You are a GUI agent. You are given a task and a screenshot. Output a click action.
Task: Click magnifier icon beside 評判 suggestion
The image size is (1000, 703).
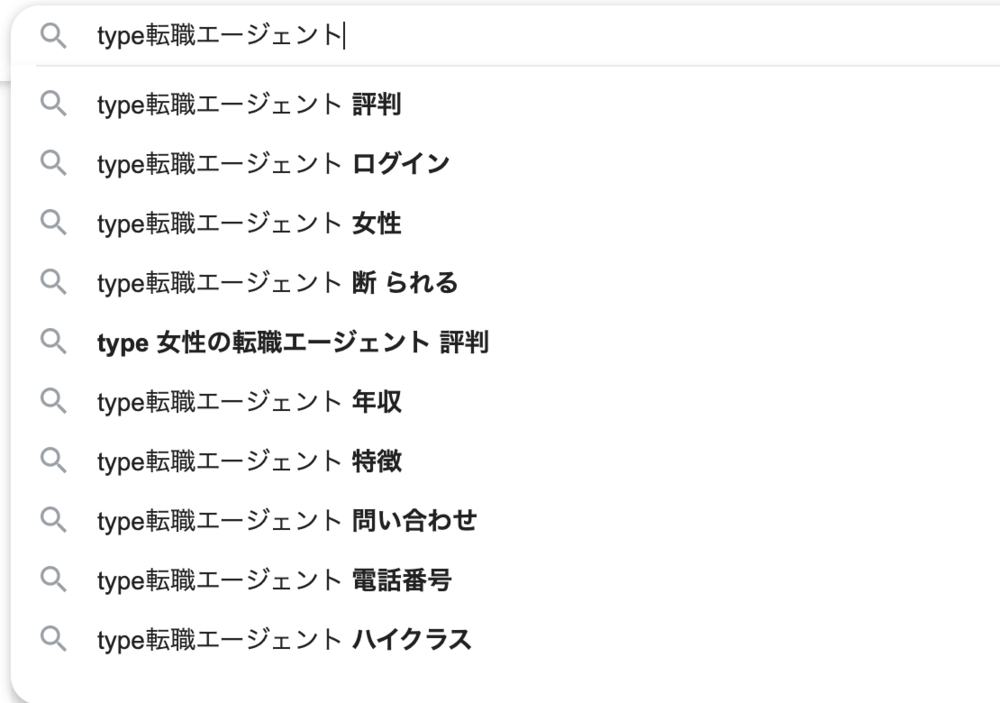pyautogui.click(x=53, y=103)
